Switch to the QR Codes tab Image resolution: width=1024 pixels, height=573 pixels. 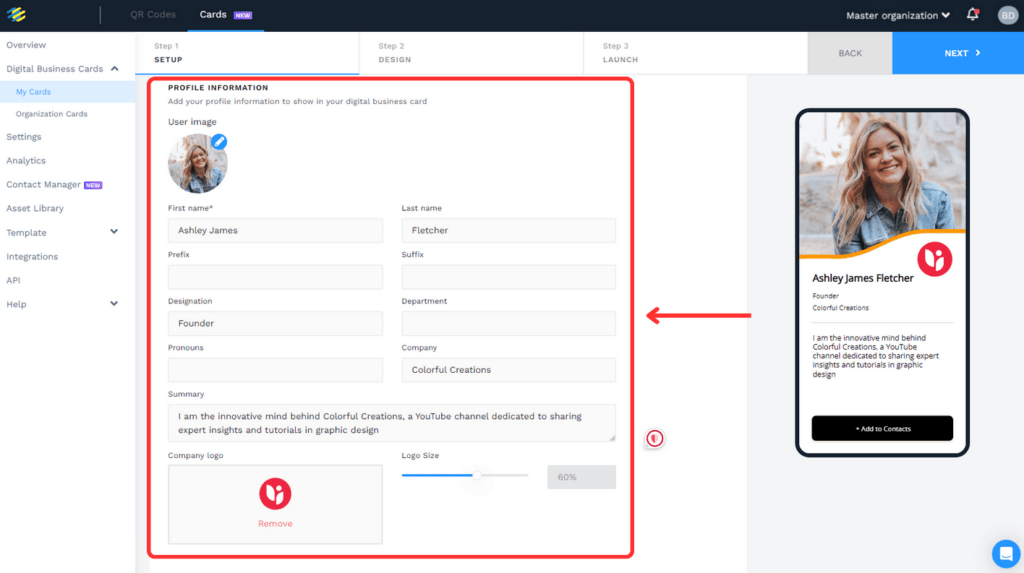click(x=153, y=15)
